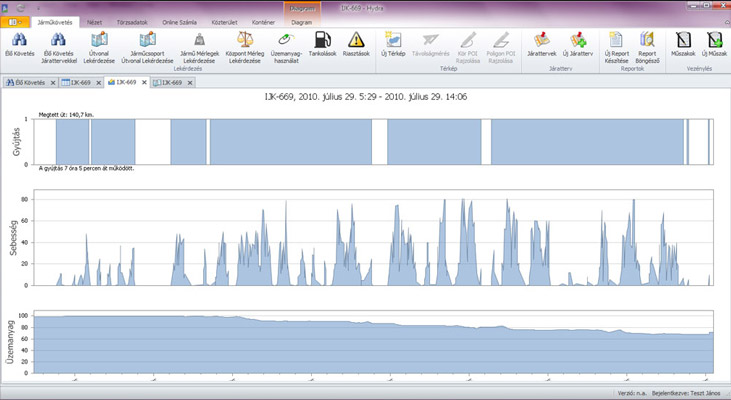
Task: Open the orange application menu button
Action: click(15, 22)
